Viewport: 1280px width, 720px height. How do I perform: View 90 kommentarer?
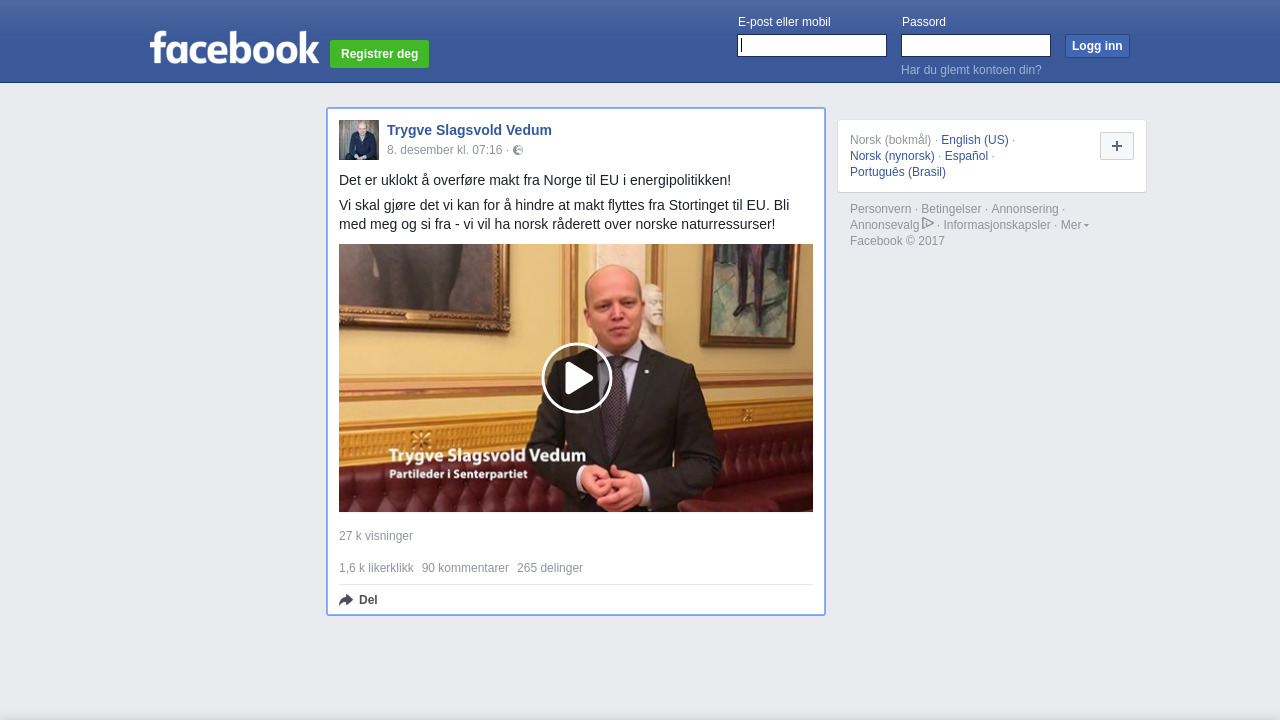465,568
